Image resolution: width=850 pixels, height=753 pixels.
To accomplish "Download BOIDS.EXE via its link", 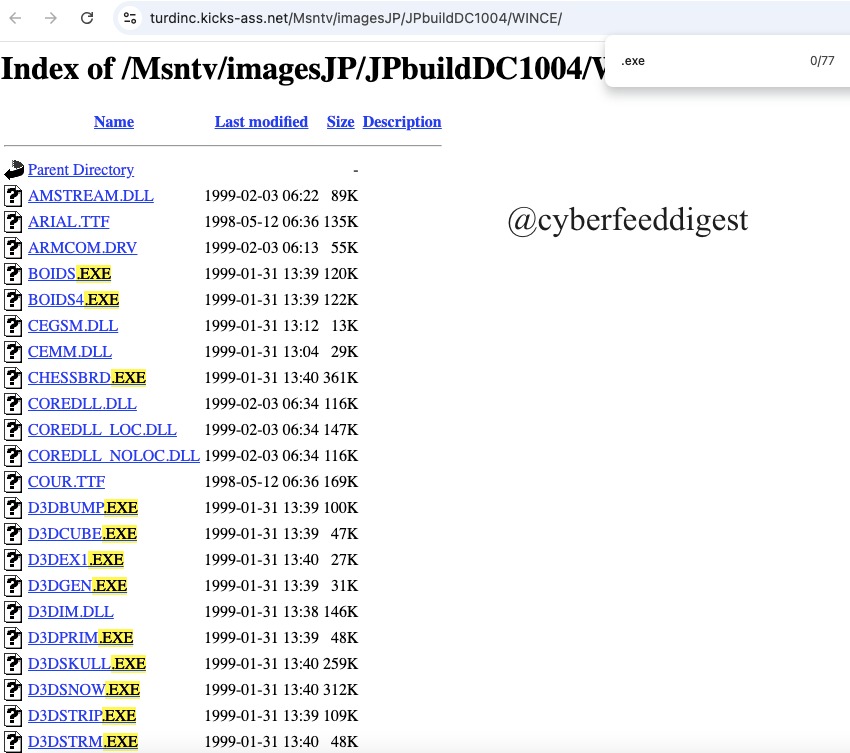I will pos(69,274).
